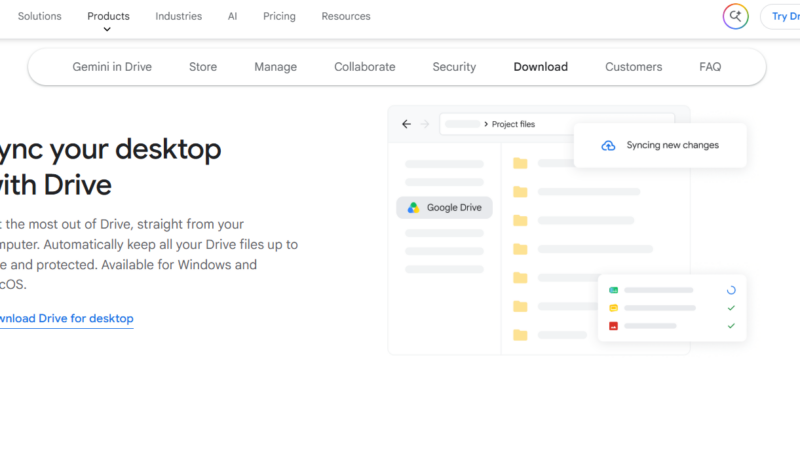Image resolution: width=800 pixels, height=450 pixels.
Task: Click the Project files breadcrumb text
Action: point(513,124)
